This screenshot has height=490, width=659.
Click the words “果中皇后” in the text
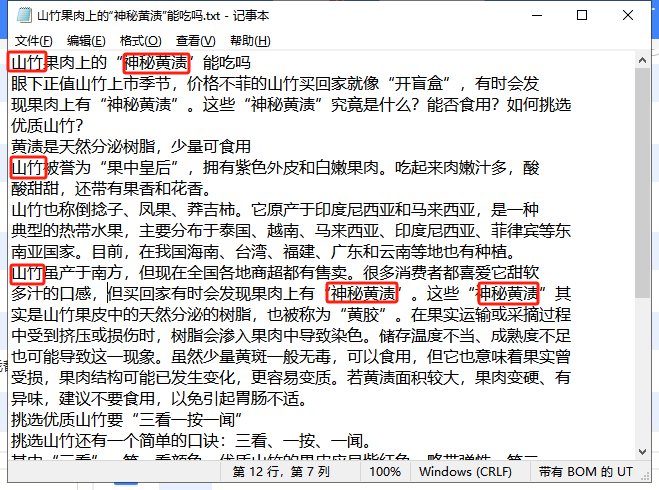(139, 168)
